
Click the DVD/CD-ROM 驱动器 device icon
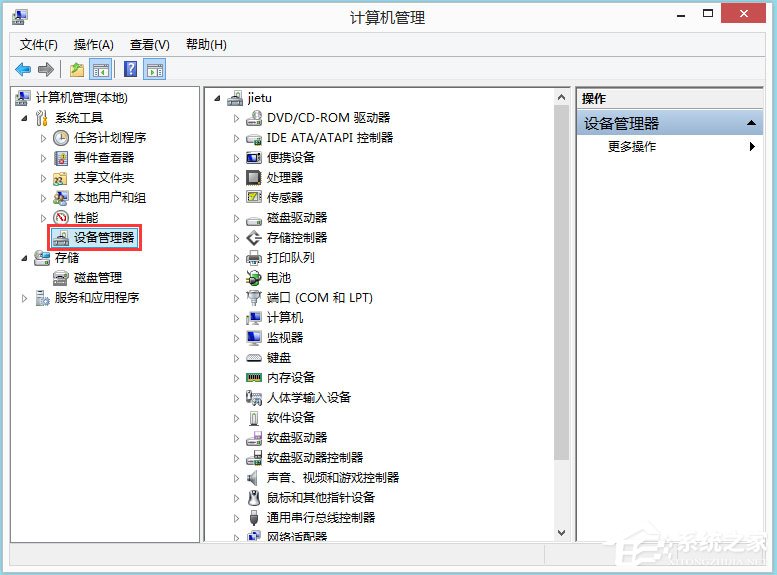click(x=254, y=118)
